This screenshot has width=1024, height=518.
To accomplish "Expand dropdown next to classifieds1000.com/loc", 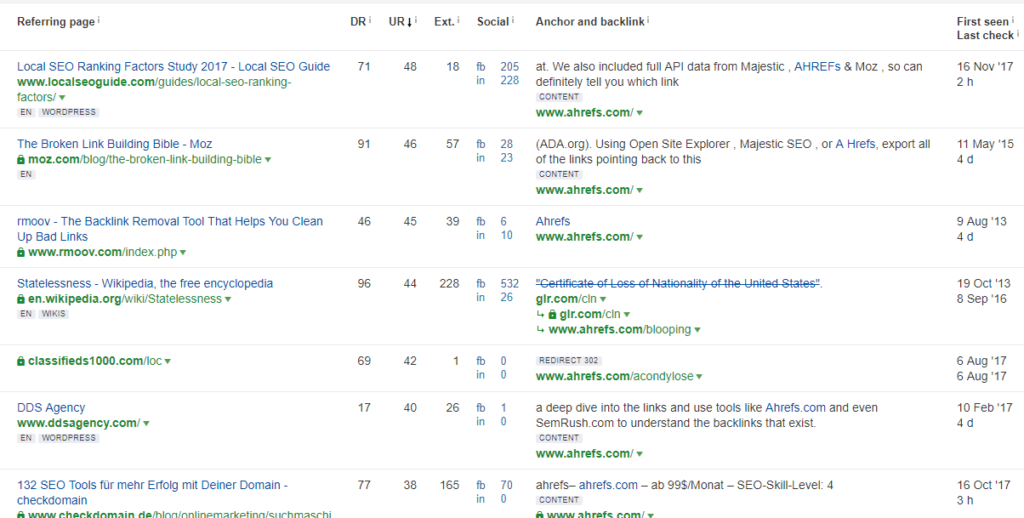I will coord(168,361).
